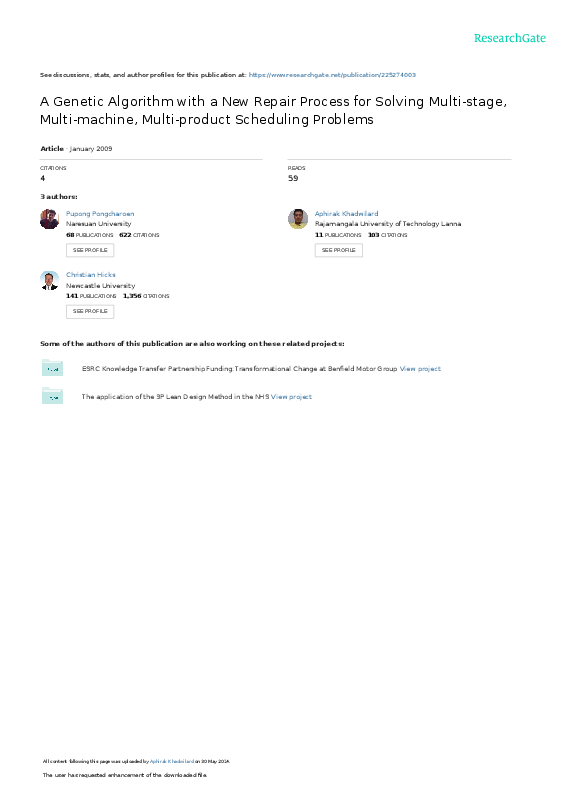576x792 pixels.
Task: Click Christian Hicks author name
Action: 90,275
